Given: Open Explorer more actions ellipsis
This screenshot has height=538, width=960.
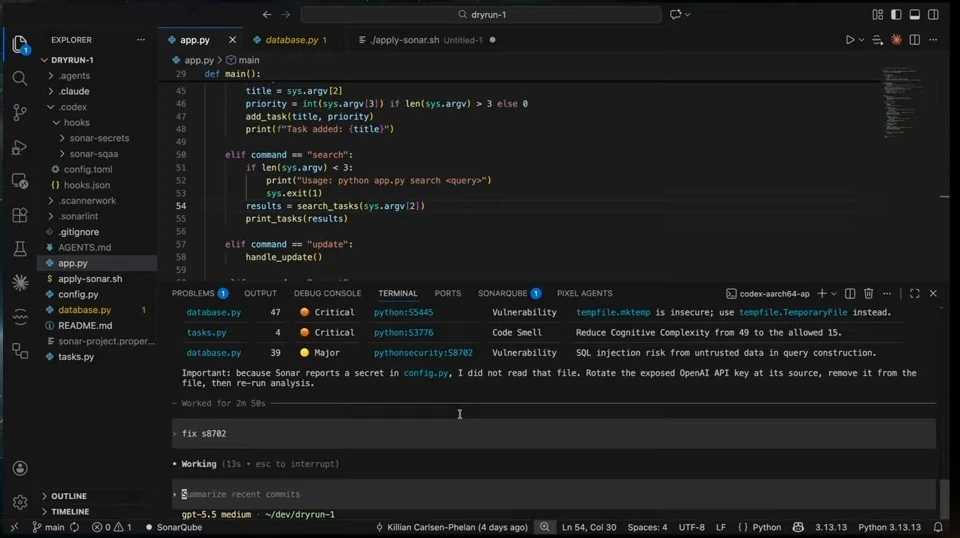Looking at the screenshot, I should [x=141, y=40].
